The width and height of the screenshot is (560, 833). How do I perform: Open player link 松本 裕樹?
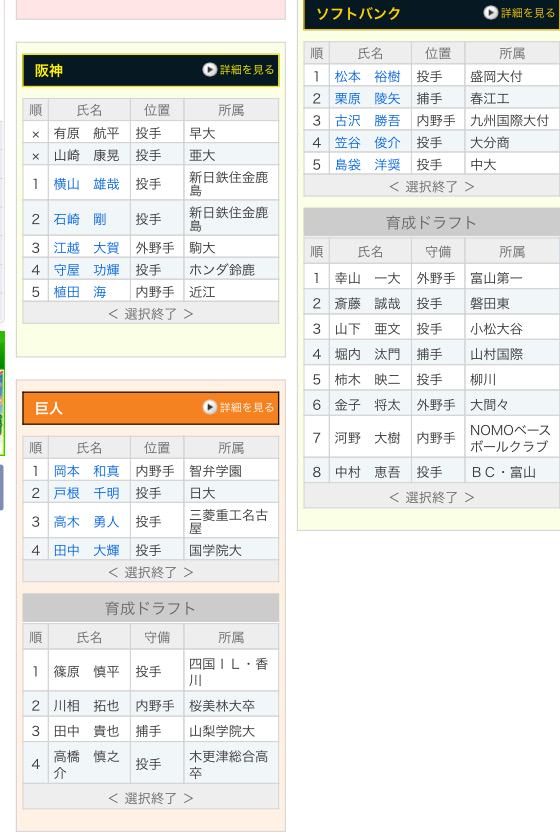[367, 76]
